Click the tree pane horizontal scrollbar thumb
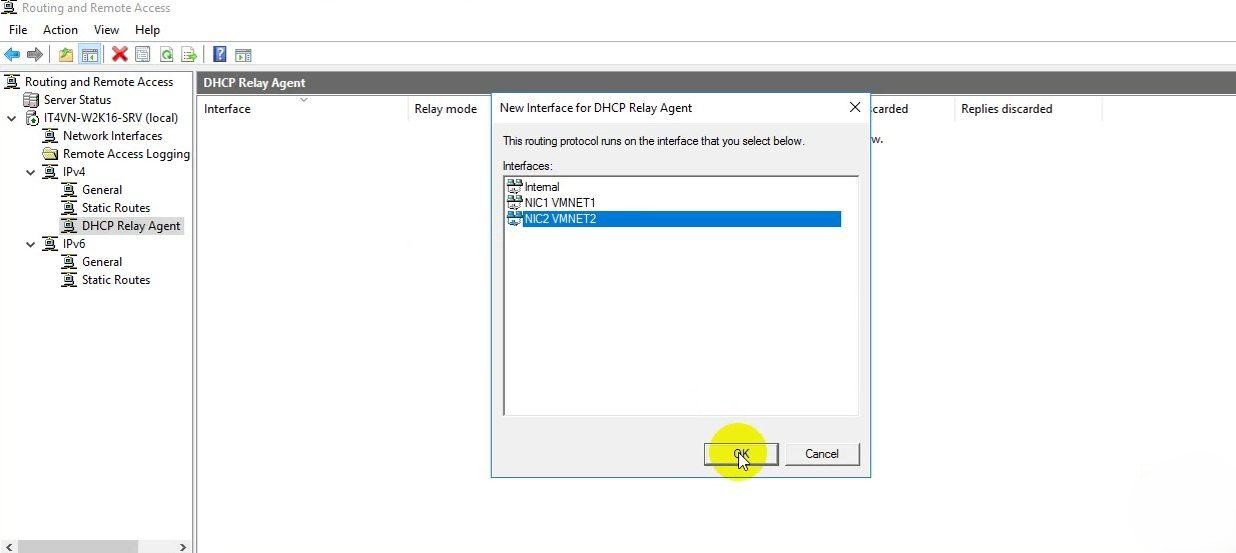The image size is (1236, 553). pyautogui.click(x=77, y=547)
